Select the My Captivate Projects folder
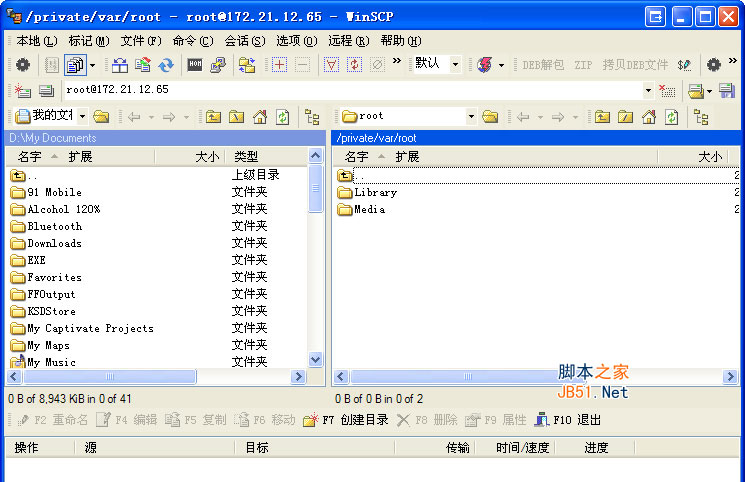 pyautogui.click(x=82, y=328)
